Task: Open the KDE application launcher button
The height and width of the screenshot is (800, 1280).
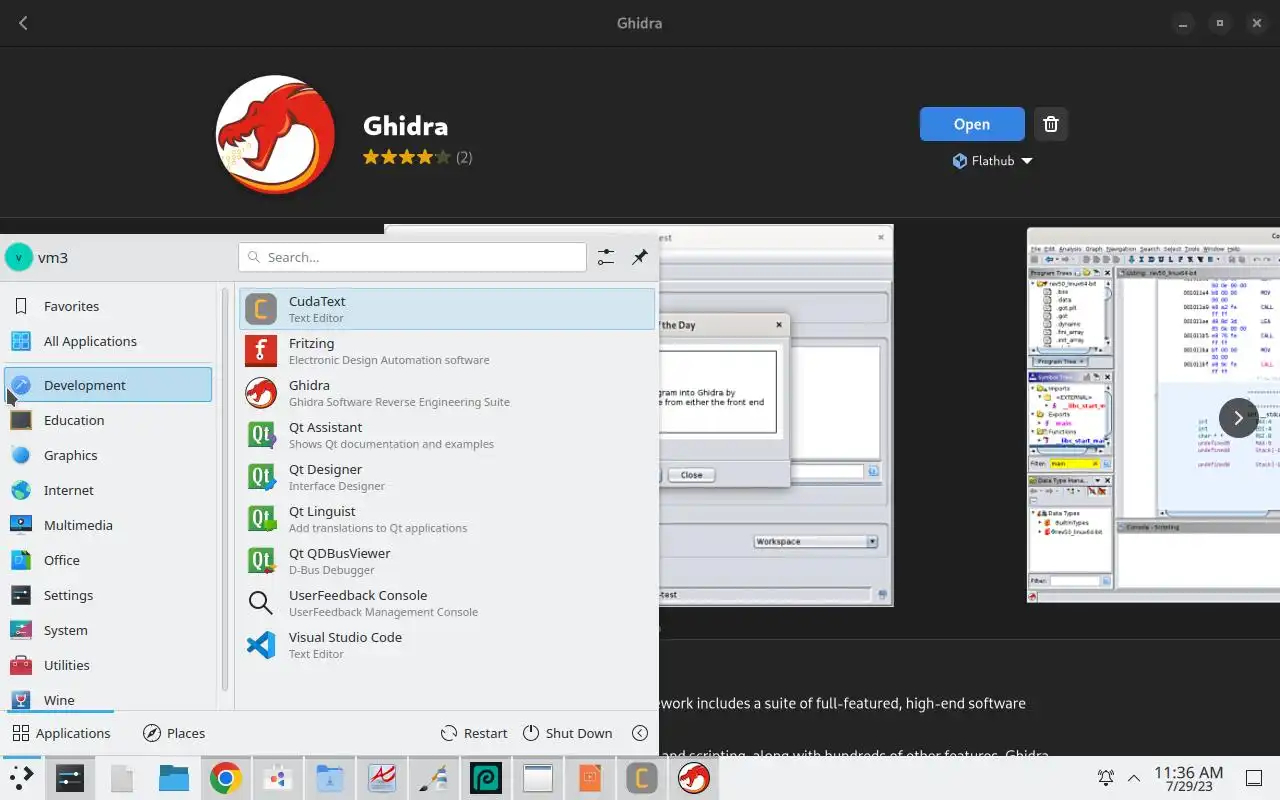Action: [x=21, y=778]
